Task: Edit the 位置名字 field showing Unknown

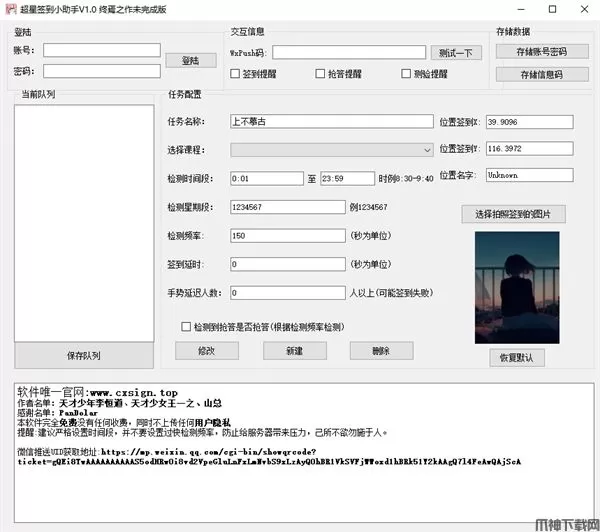Action: point(530,175)
